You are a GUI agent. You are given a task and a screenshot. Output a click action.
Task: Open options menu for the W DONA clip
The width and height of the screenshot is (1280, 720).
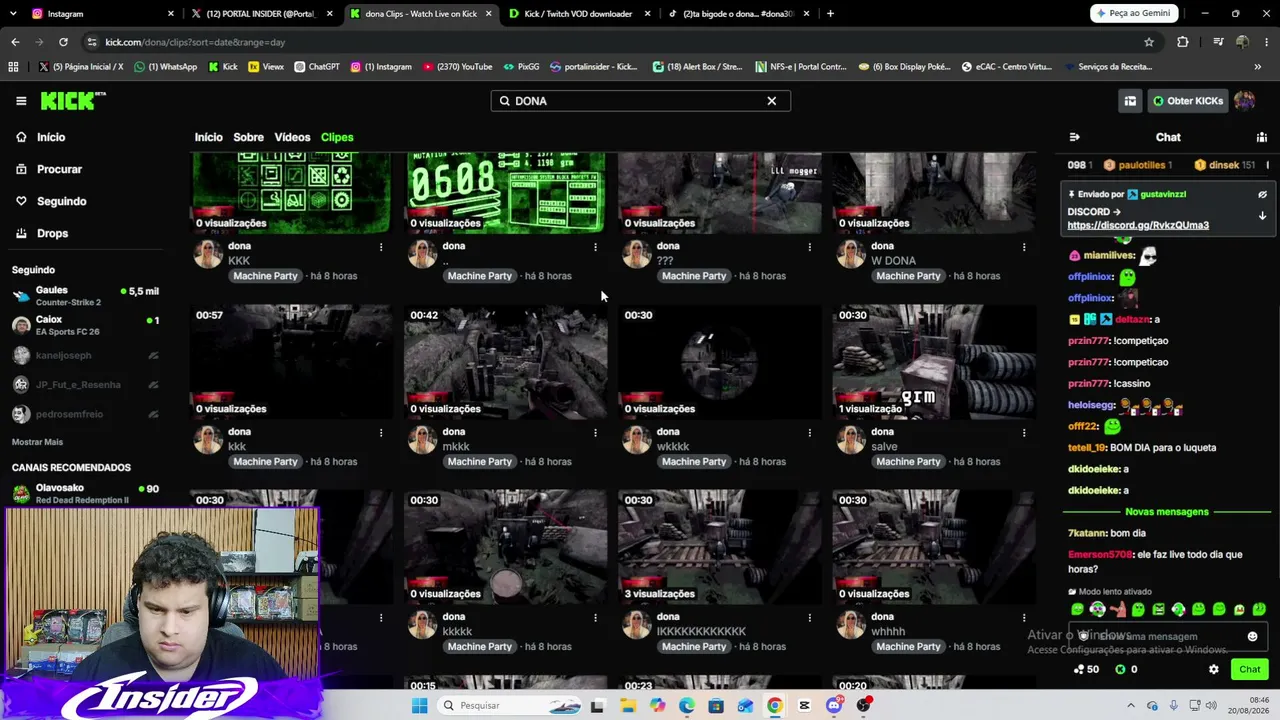click(x=1023, y=246)
